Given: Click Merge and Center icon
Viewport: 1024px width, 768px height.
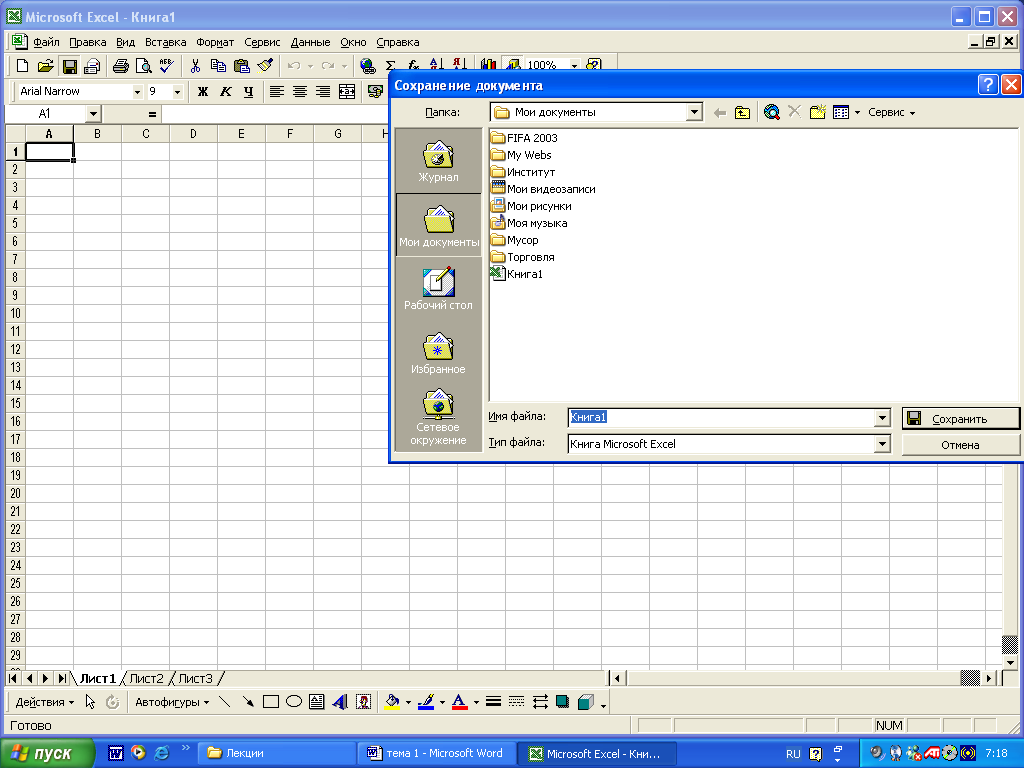Looking at the screenshot, I should click(x=347, y=91).
